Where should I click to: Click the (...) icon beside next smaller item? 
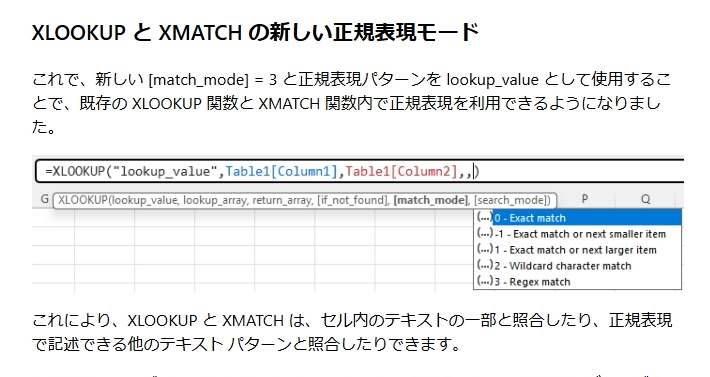coord(485,234)
